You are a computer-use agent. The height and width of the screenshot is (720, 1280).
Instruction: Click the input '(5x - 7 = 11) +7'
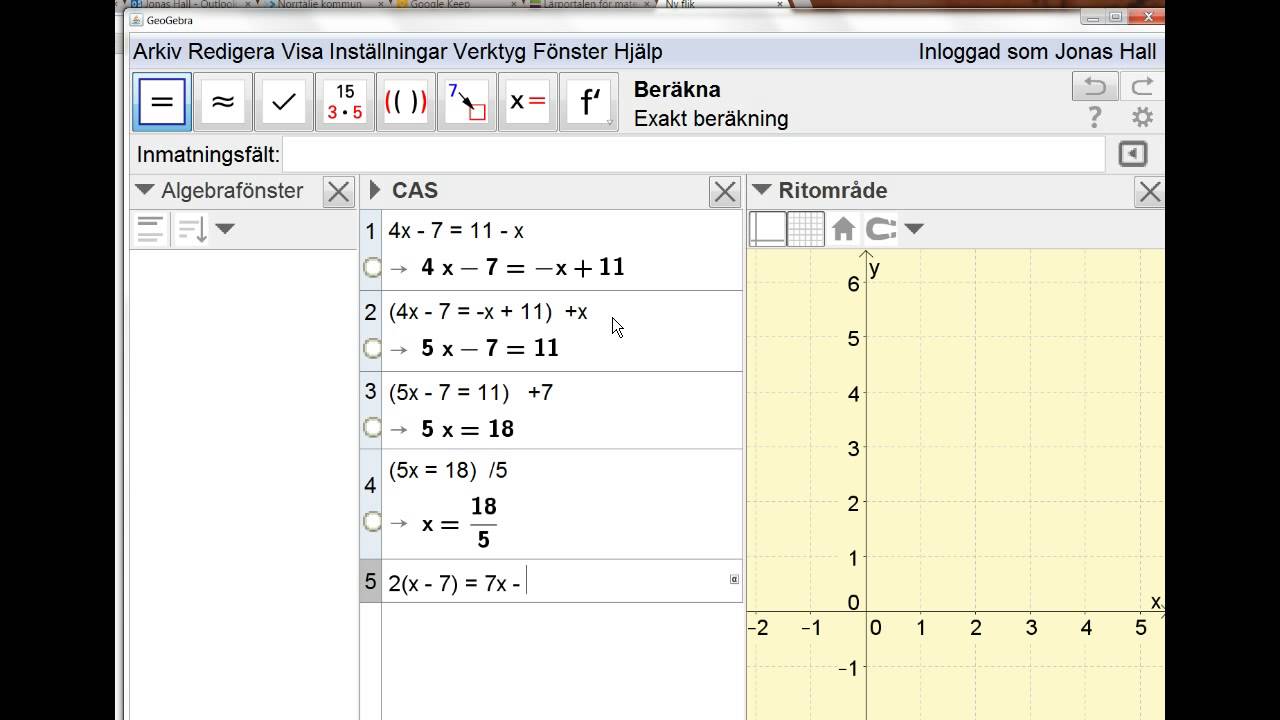471,392
